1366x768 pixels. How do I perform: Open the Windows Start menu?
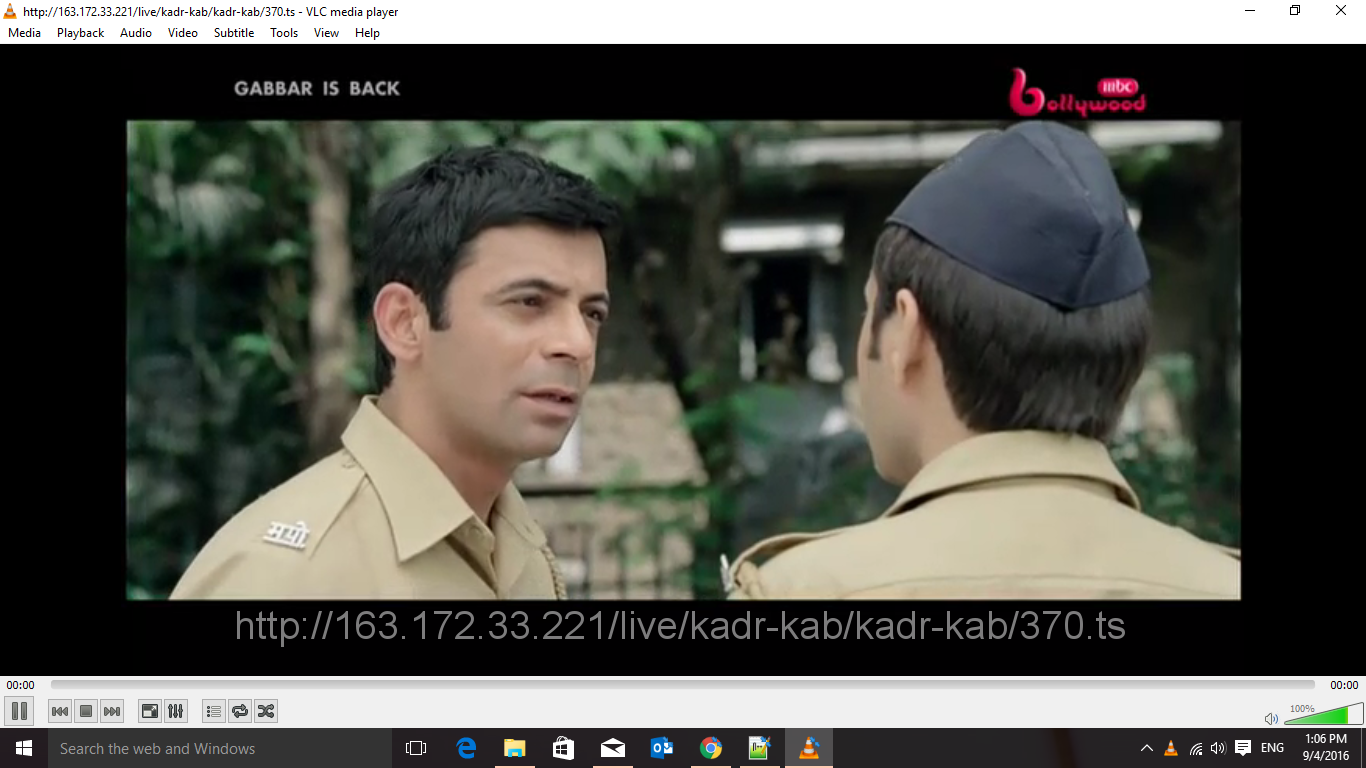[x=24, y=748]
